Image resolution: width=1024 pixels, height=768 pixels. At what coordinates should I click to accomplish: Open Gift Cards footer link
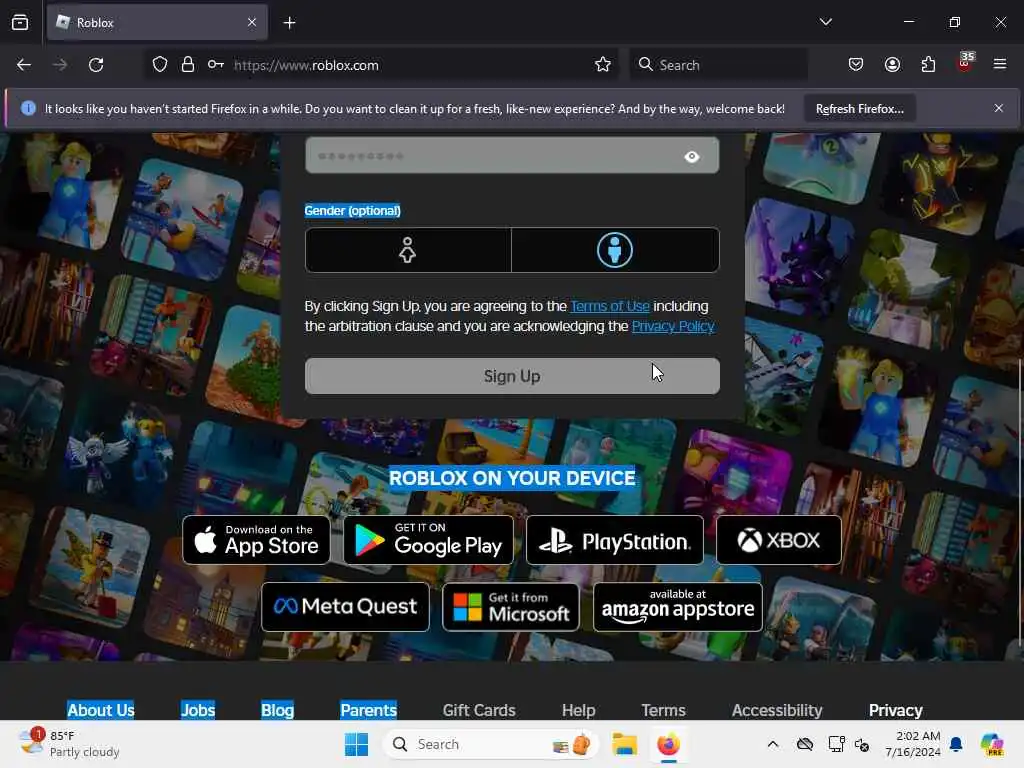(x=479, y=710)
